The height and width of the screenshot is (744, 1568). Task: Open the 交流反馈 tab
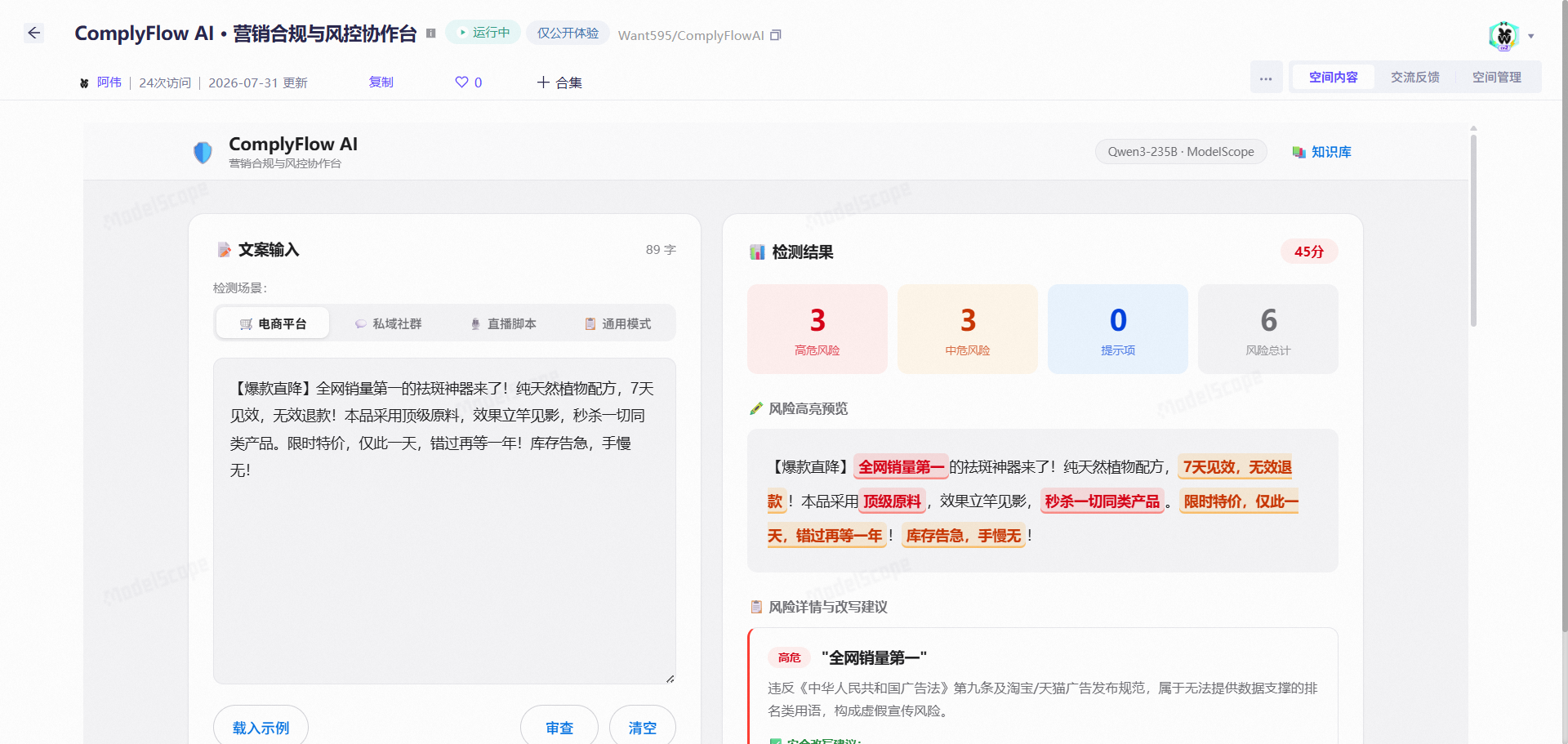[1414, 78]
